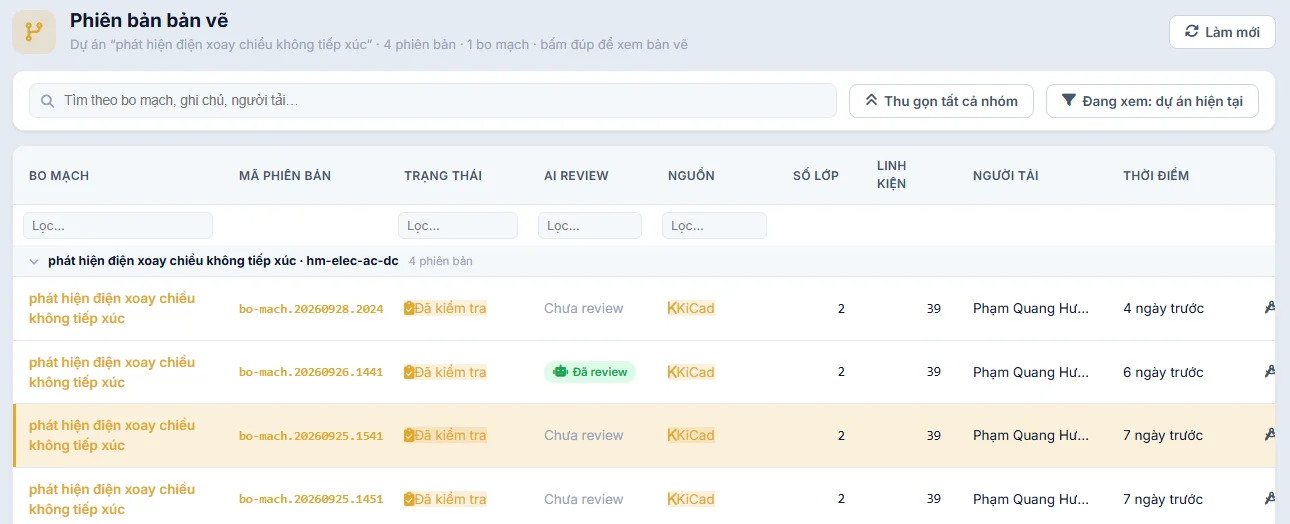
Task: Sort by the Thời điểm column header
Action: [1156, 176]
